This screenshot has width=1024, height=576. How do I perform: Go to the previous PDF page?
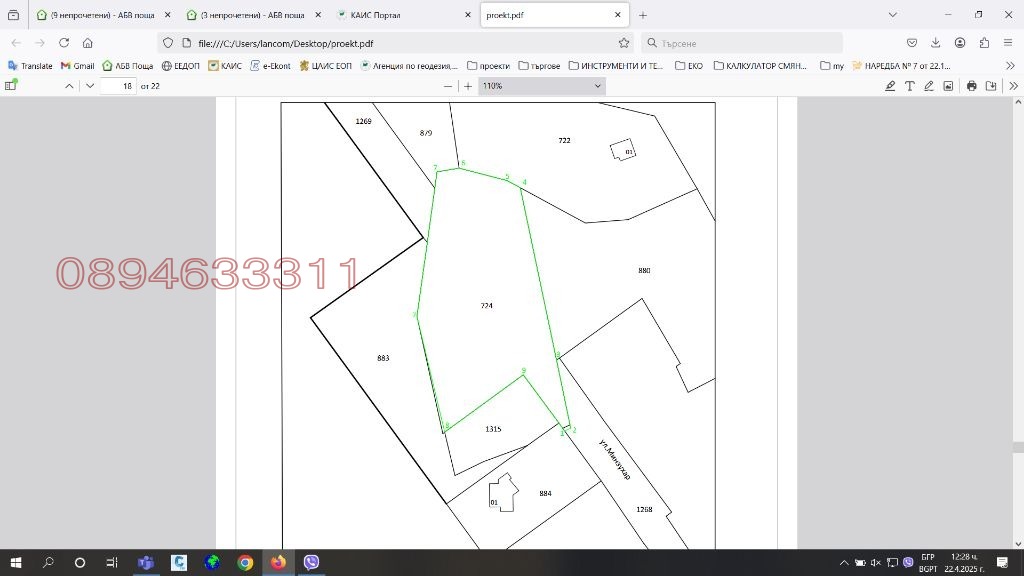(69, 86)
